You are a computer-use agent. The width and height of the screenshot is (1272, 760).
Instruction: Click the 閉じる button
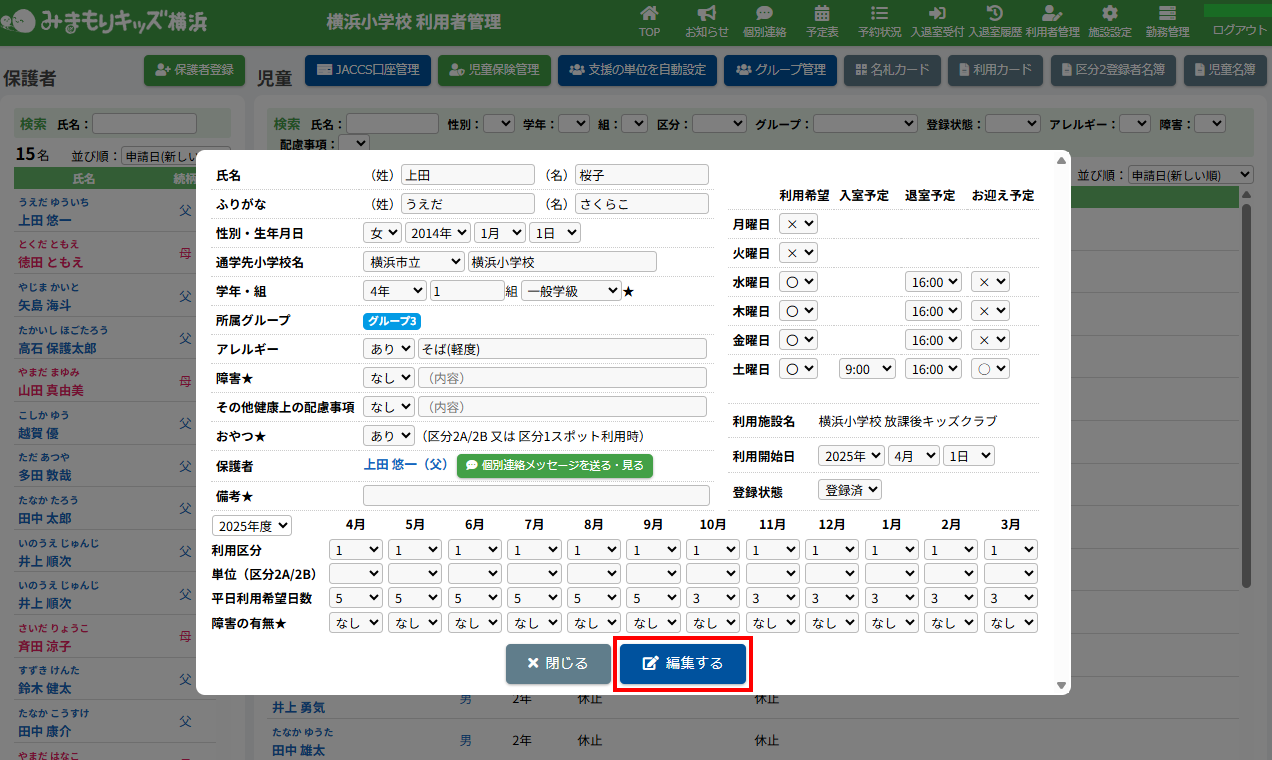pos(557,664)
